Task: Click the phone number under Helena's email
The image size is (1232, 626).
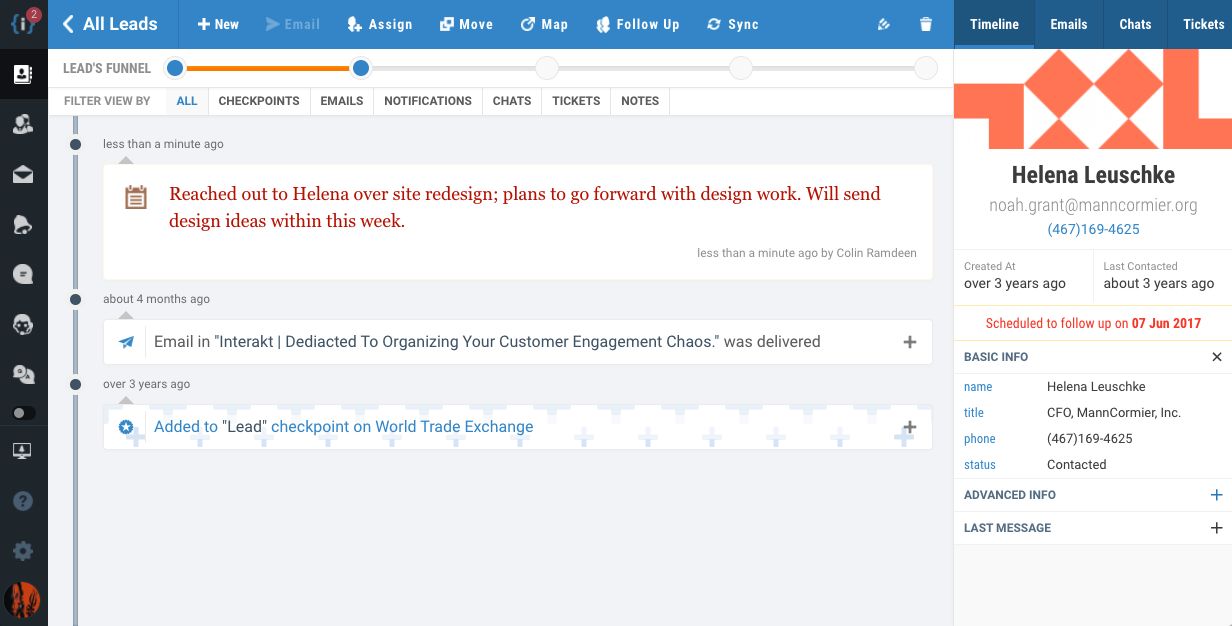Action: (1093, 230)
